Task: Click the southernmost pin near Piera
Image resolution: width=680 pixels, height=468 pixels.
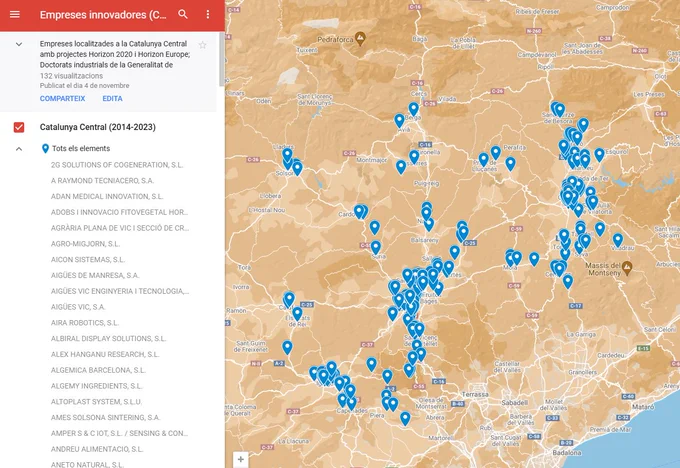Action: click(x=405, y=418)
